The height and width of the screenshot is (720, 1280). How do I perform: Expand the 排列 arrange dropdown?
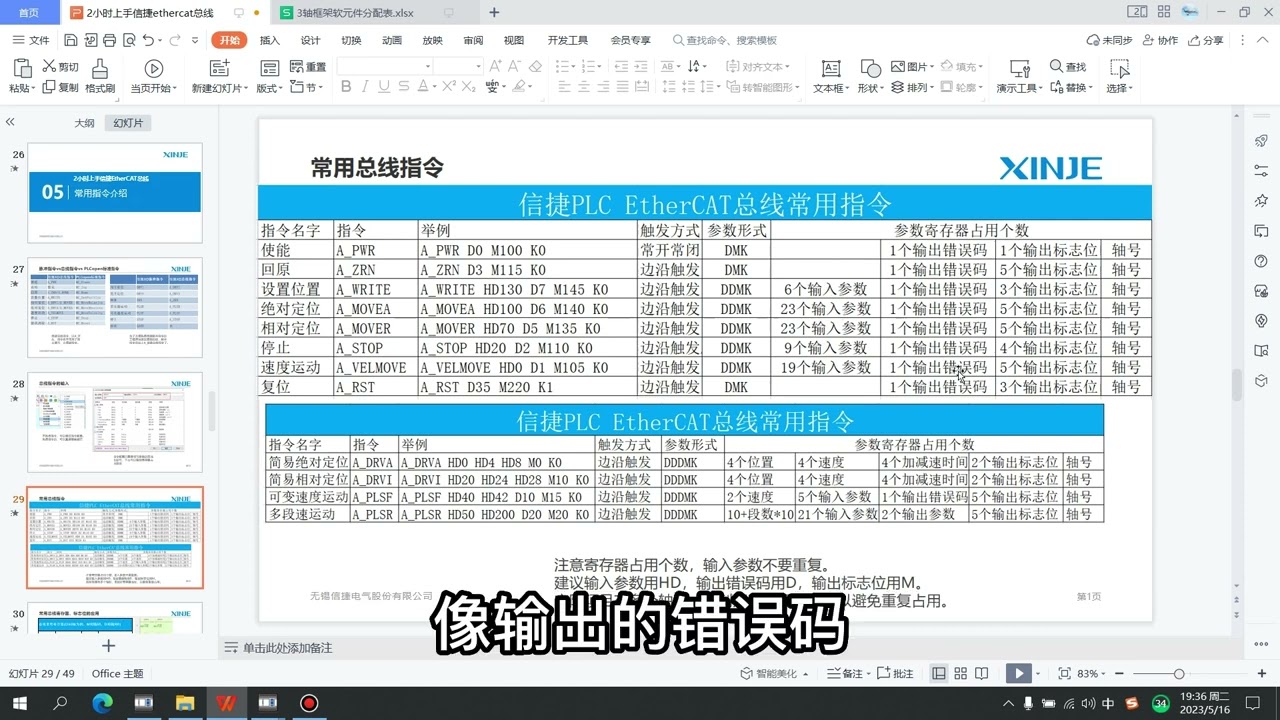[934, 88]
